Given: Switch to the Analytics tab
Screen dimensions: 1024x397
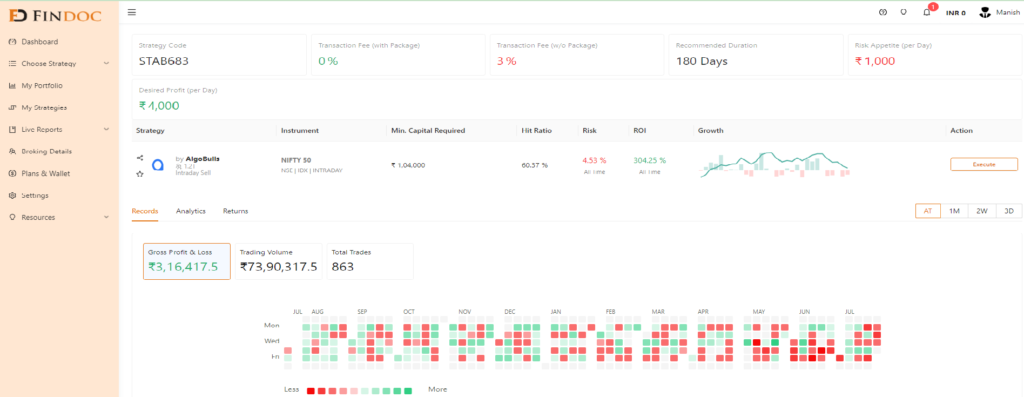Looking at the screenshot, I should tap(191, 211).
